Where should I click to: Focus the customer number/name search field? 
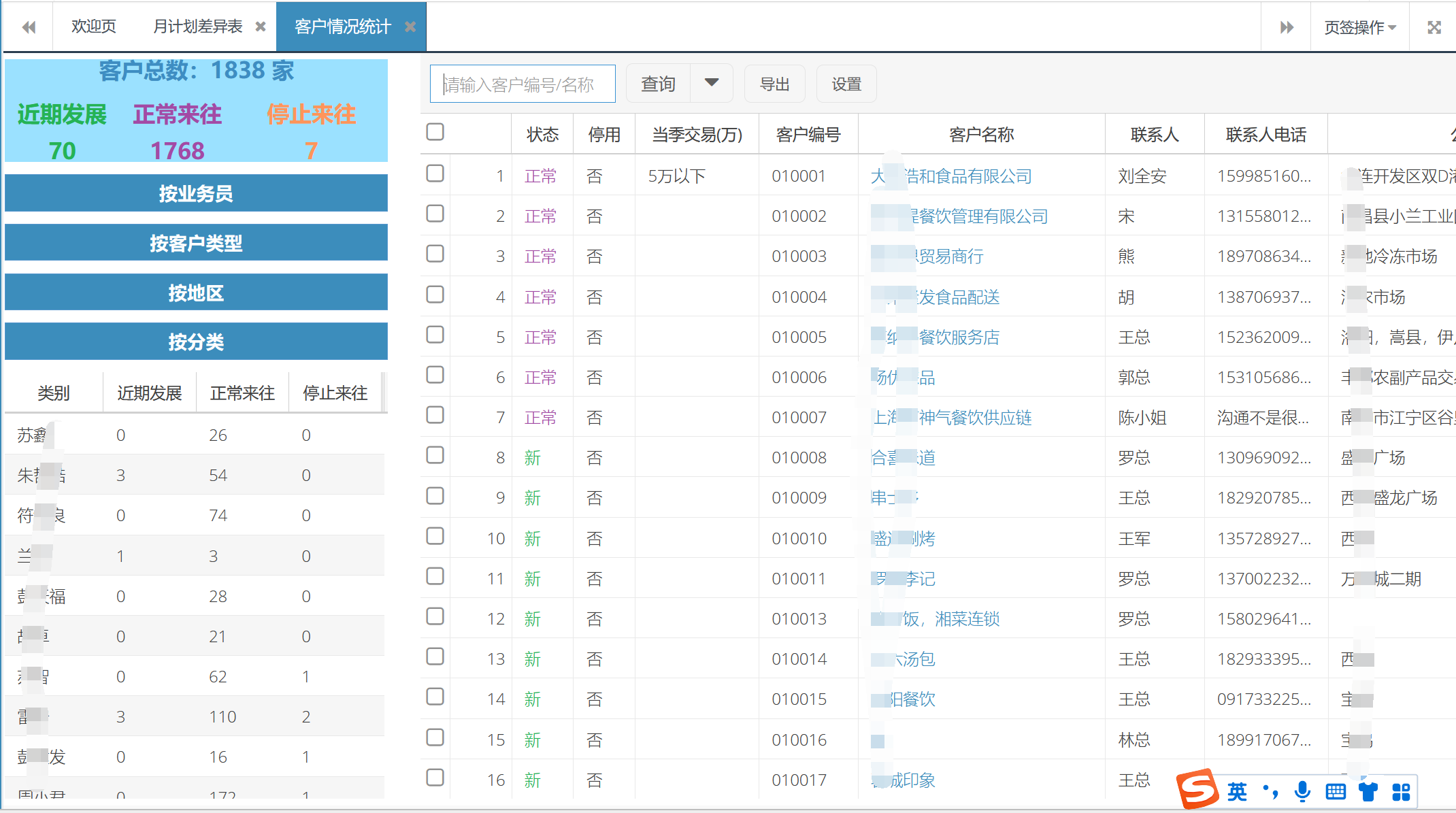523,84
